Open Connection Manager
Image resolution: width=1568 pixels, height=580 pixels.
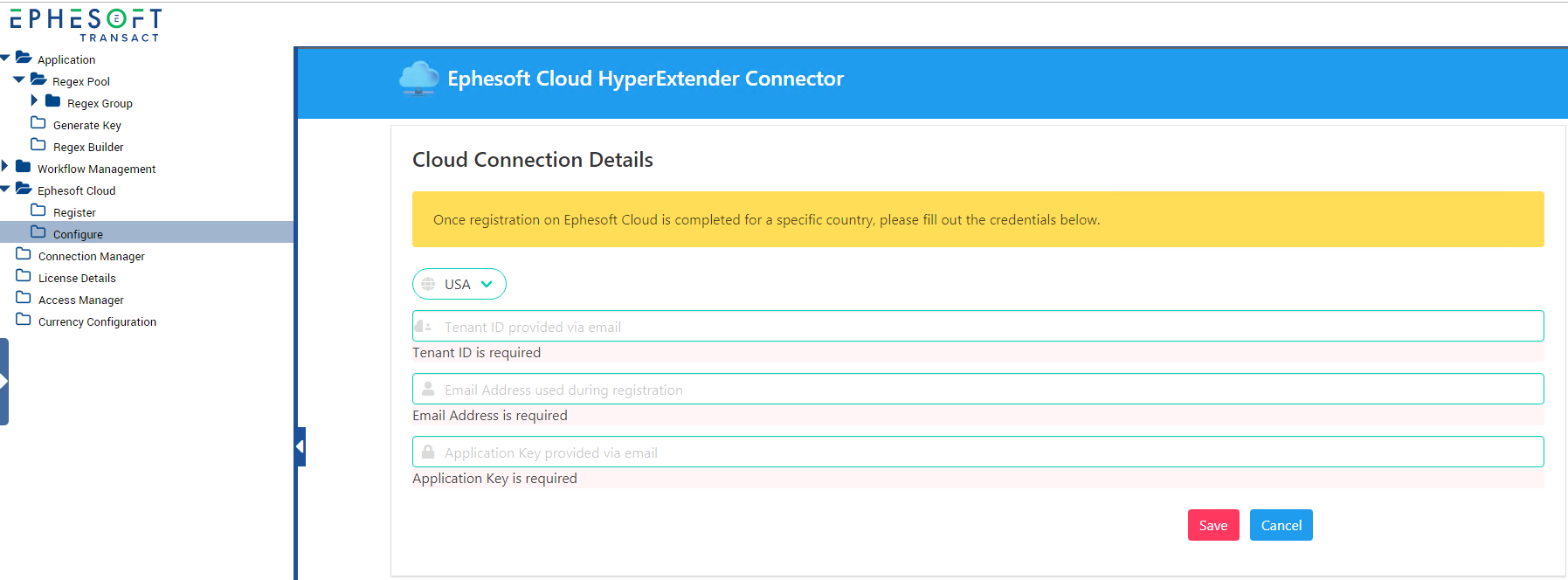(92, 256)
